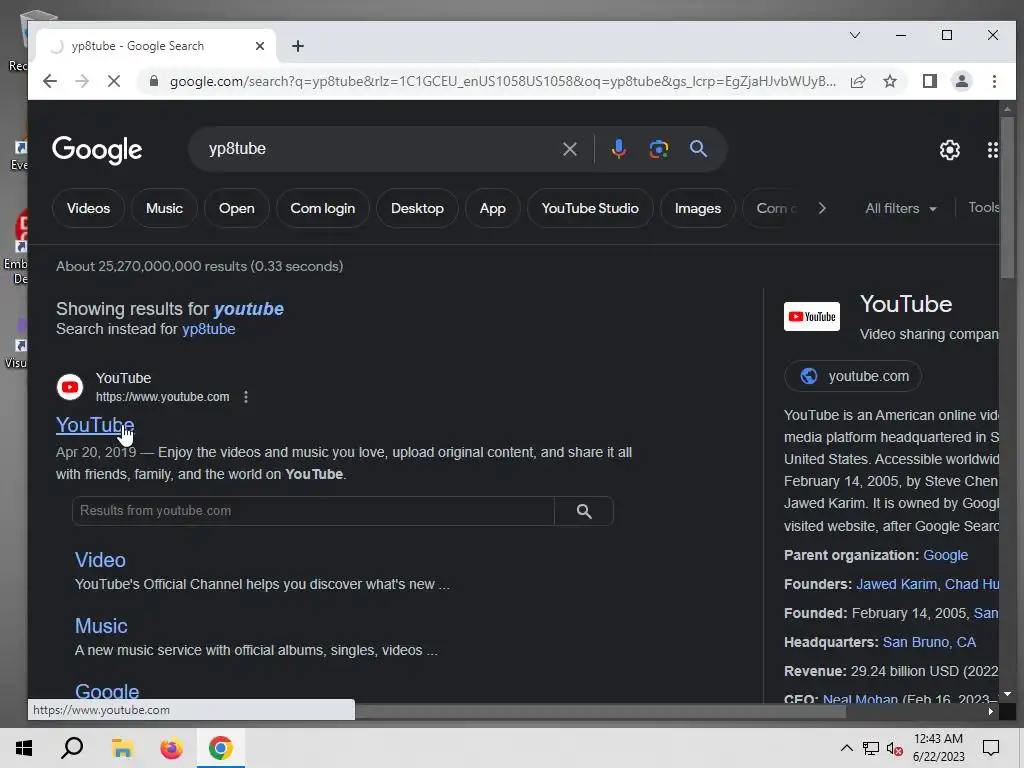Open the tab search chevron
1024x768 pixels.
[x=855, y=35]
